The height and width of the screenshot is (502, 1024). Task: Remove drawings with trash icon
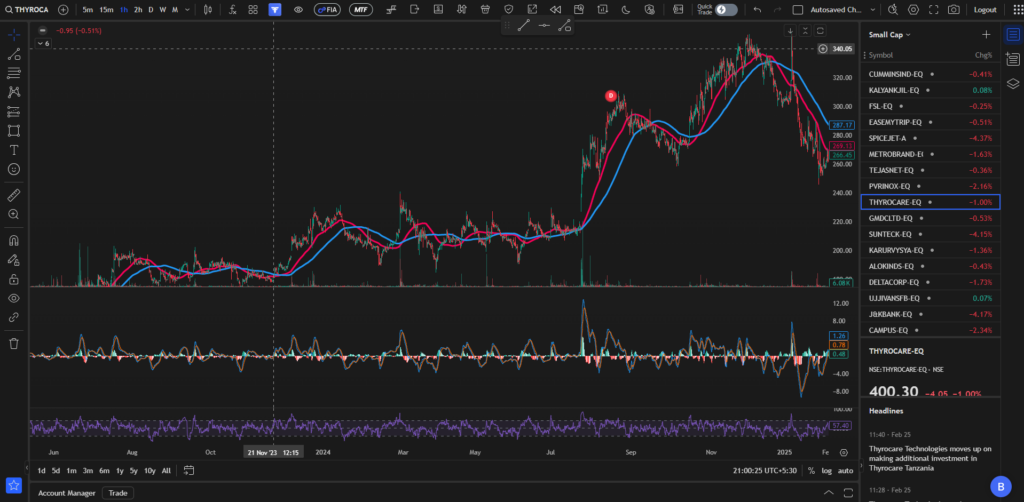[x=14, y=343]
